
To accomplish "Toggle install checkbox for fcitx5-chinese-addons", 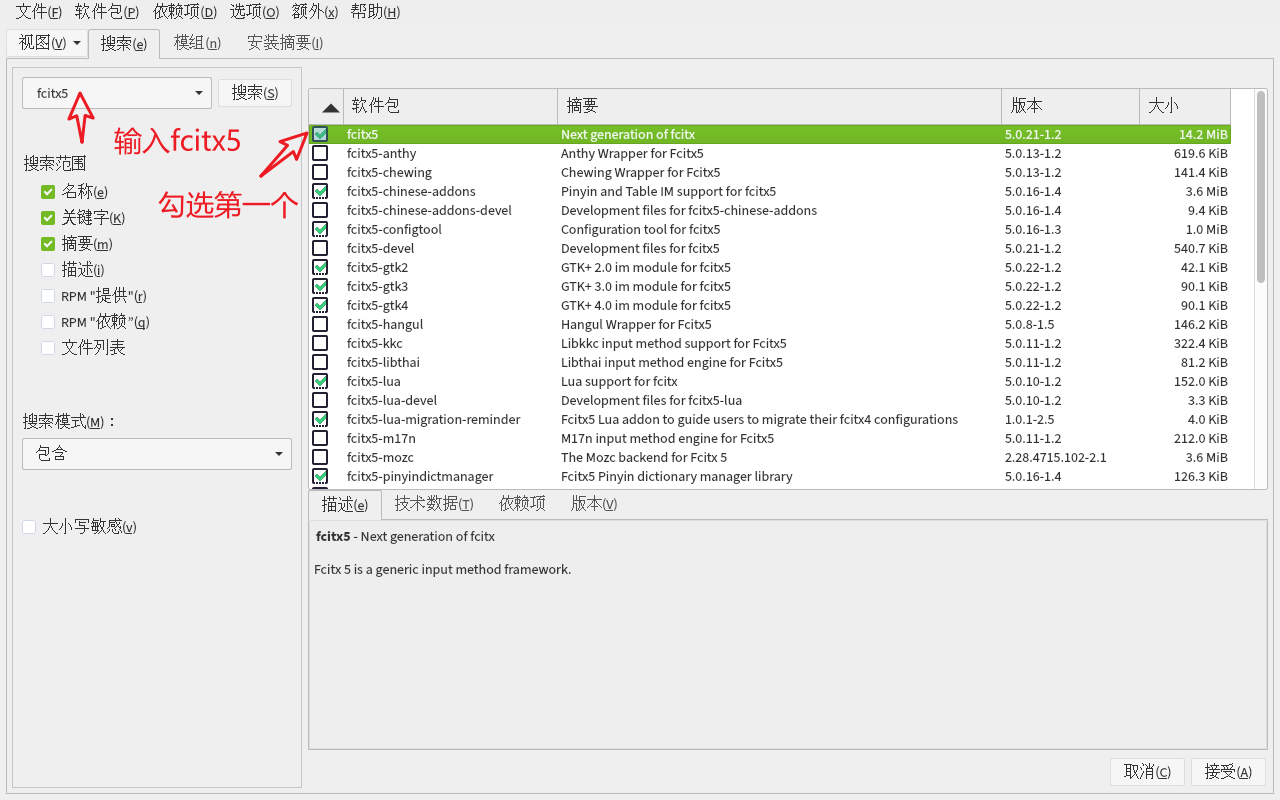I will pyautogui.click(x=320, y=191).
